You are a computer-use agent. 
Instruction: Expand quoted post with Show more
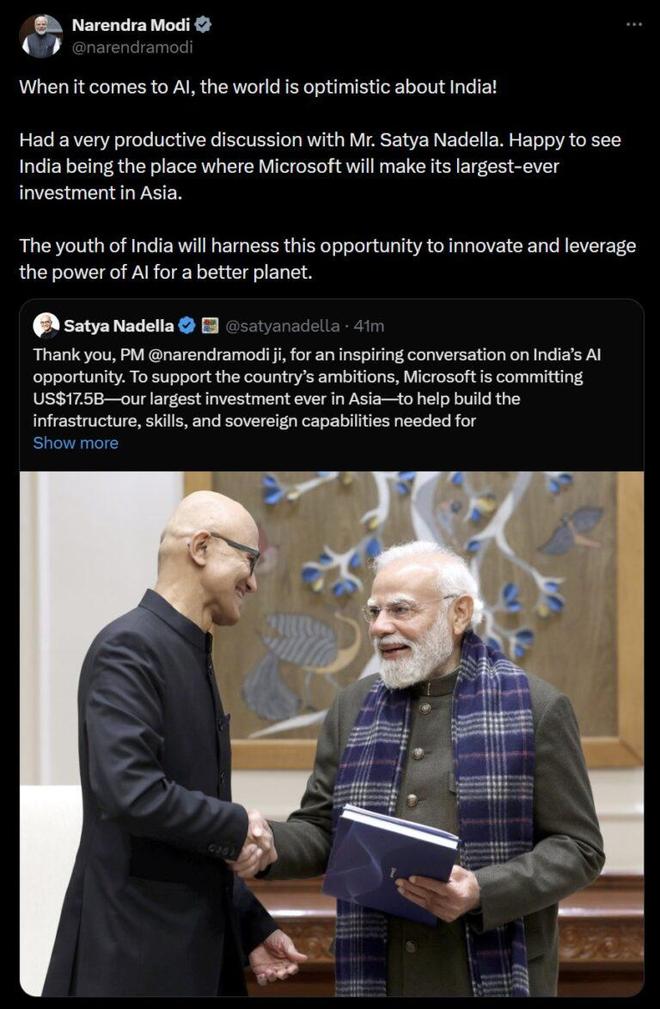pyautogui.click(x=75, y=443)
